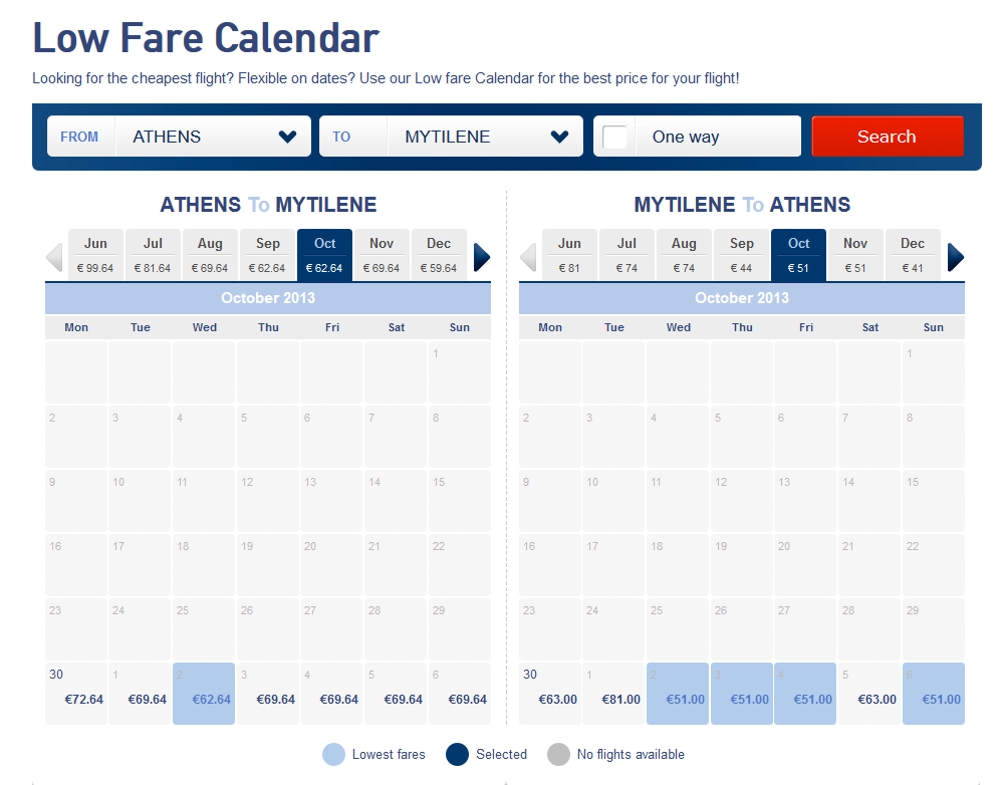Viewport: 1000px width, 785px height.
Task: Tick the One way checkbox
Action: (x=615, y=136)
